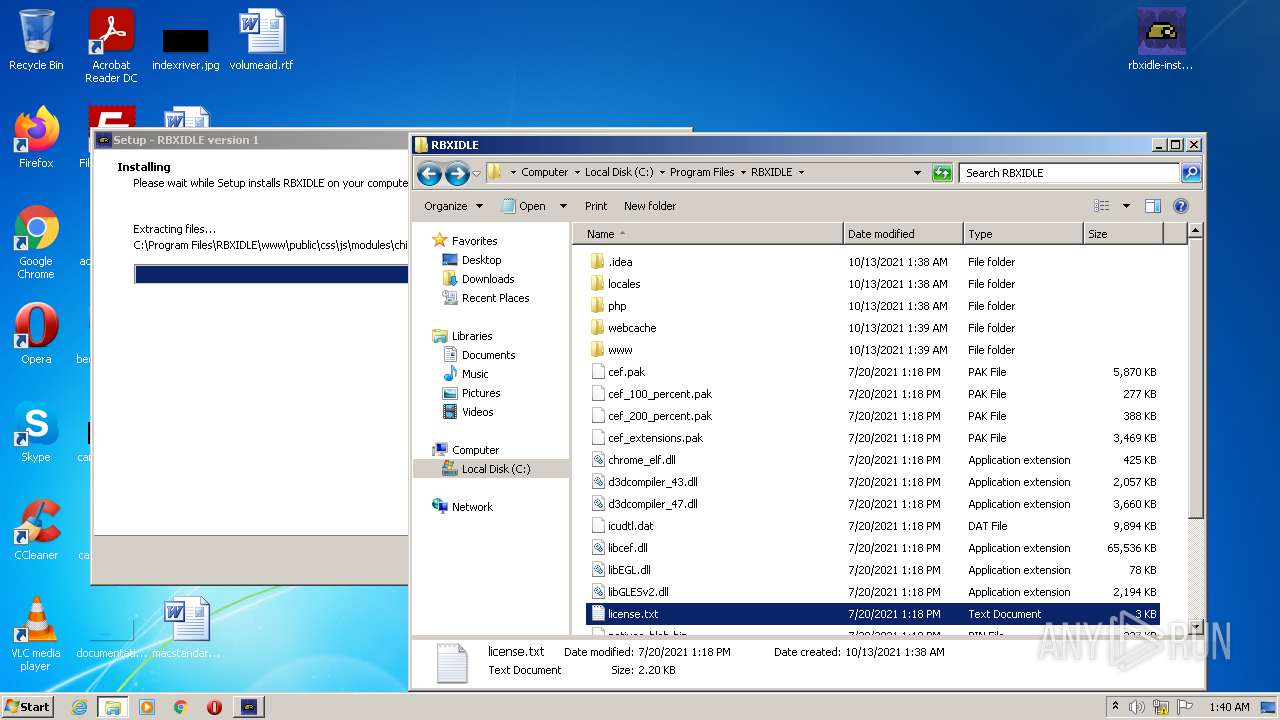1280x720 pixels.
Task: Open the Acrobat Reader DC shortcut
Action: click(111, 46)
